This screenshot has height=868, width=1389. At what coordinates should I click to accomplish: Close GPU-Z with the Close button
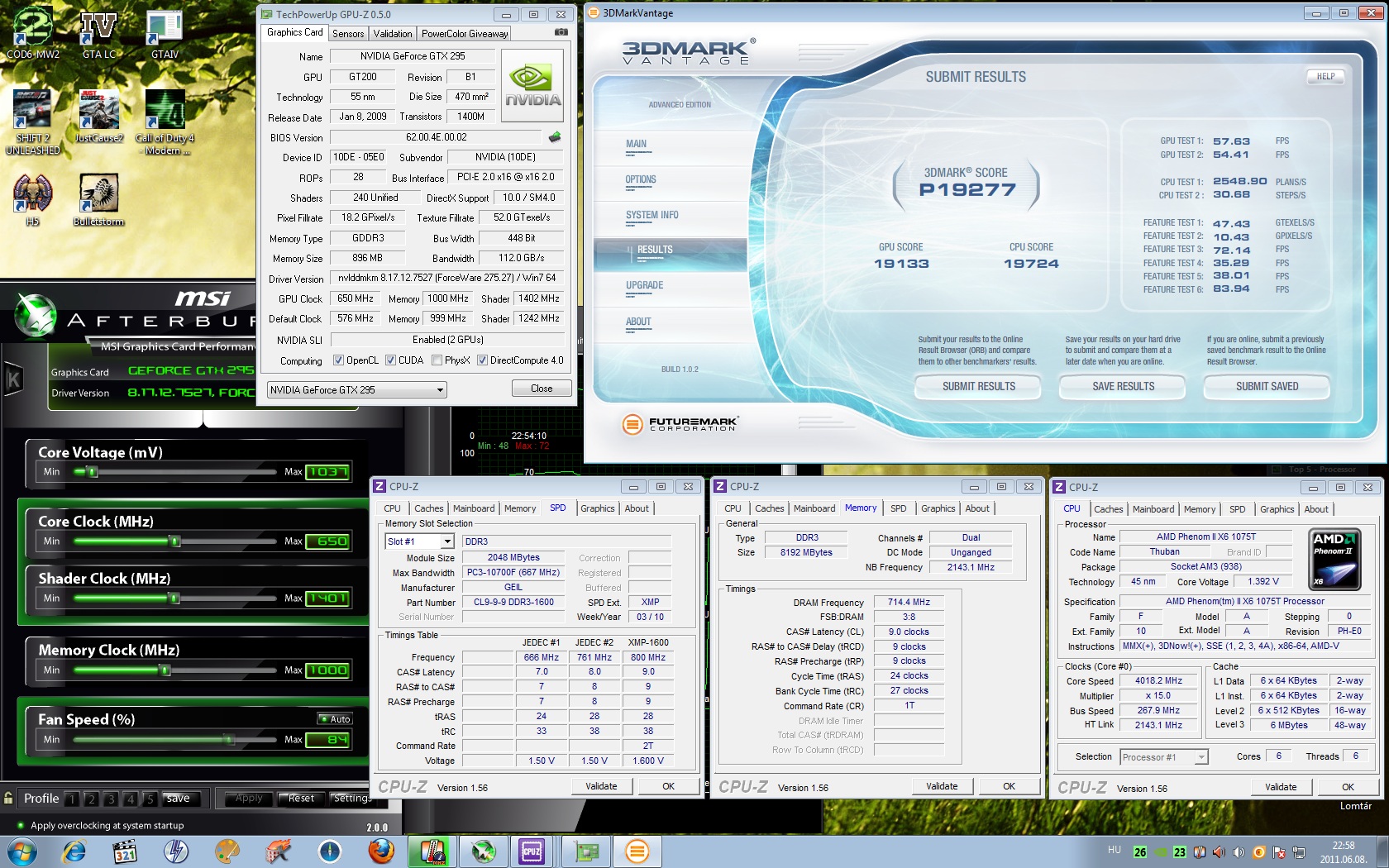click(542, 389)
